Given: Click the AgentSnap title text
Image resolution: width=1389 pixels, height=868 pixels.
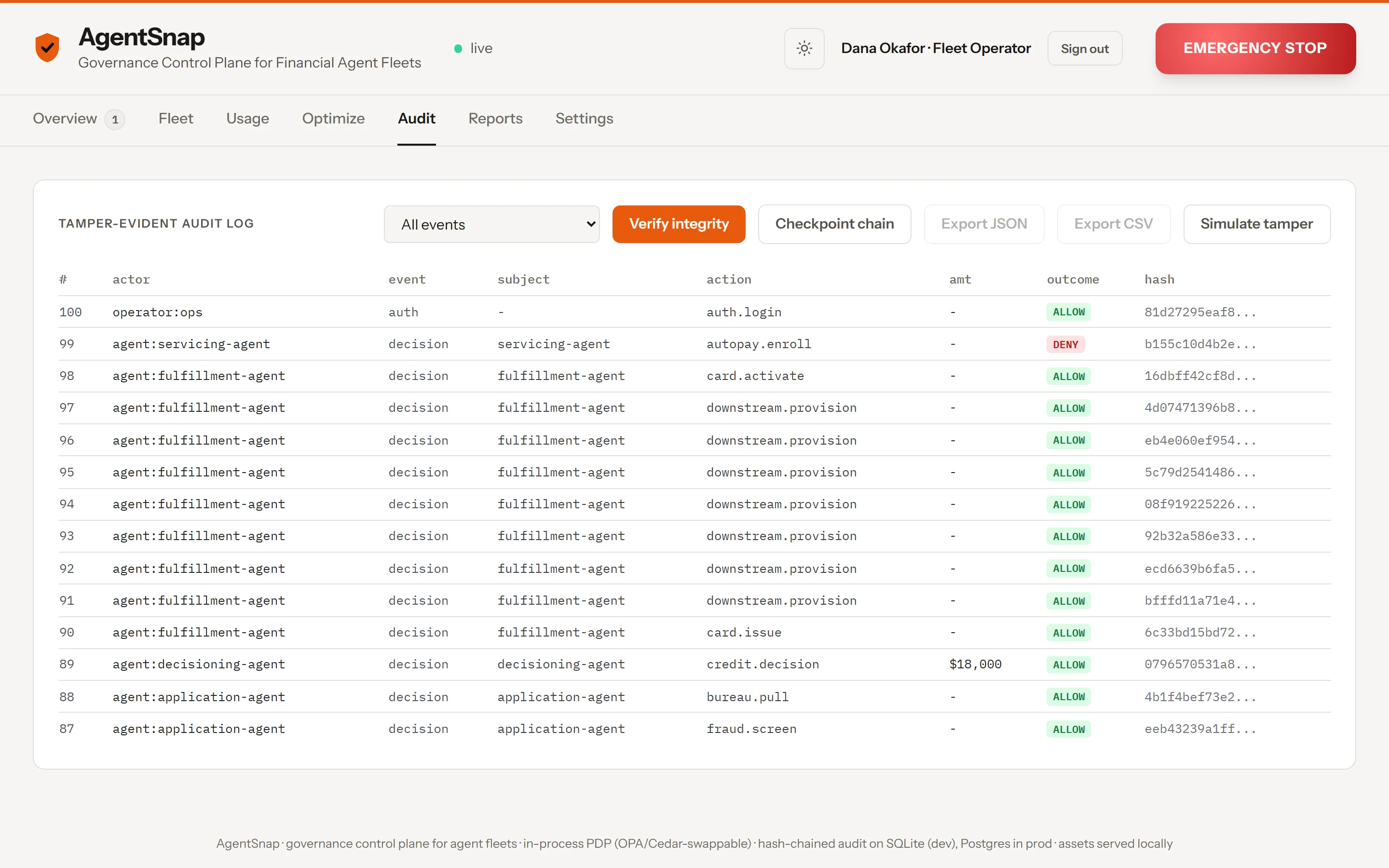Looking at the screenshot, I should 141,37.
